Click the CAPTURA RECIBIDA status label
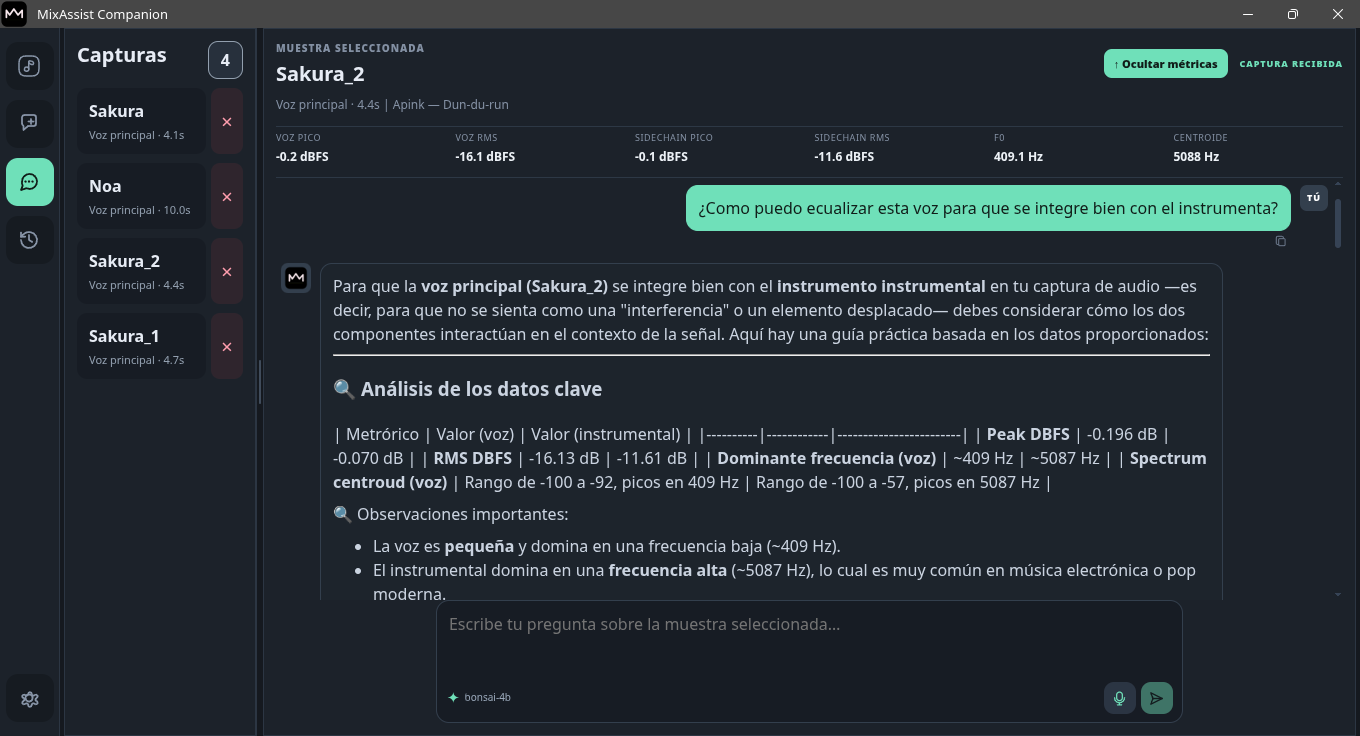The height and width of the screenshot is (736, 1360). (x=1291, y=64)
